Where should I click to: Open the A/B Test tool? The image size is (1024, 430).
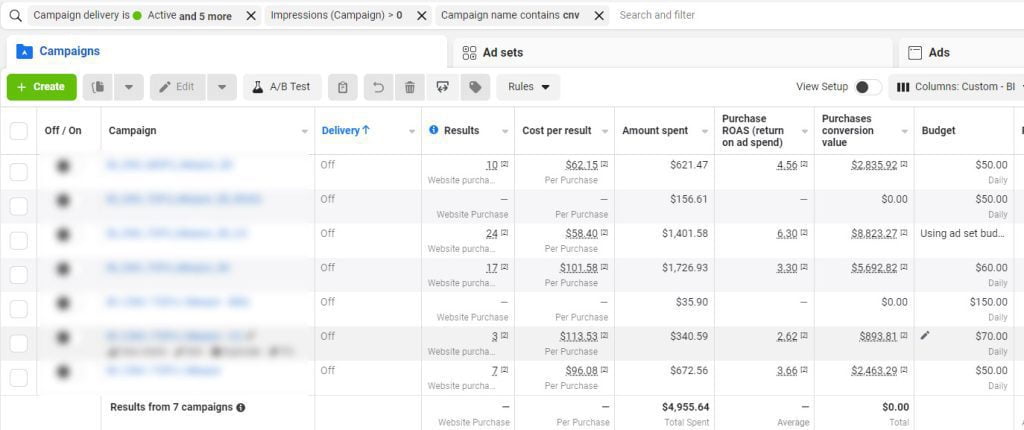[x=281, y=87]
